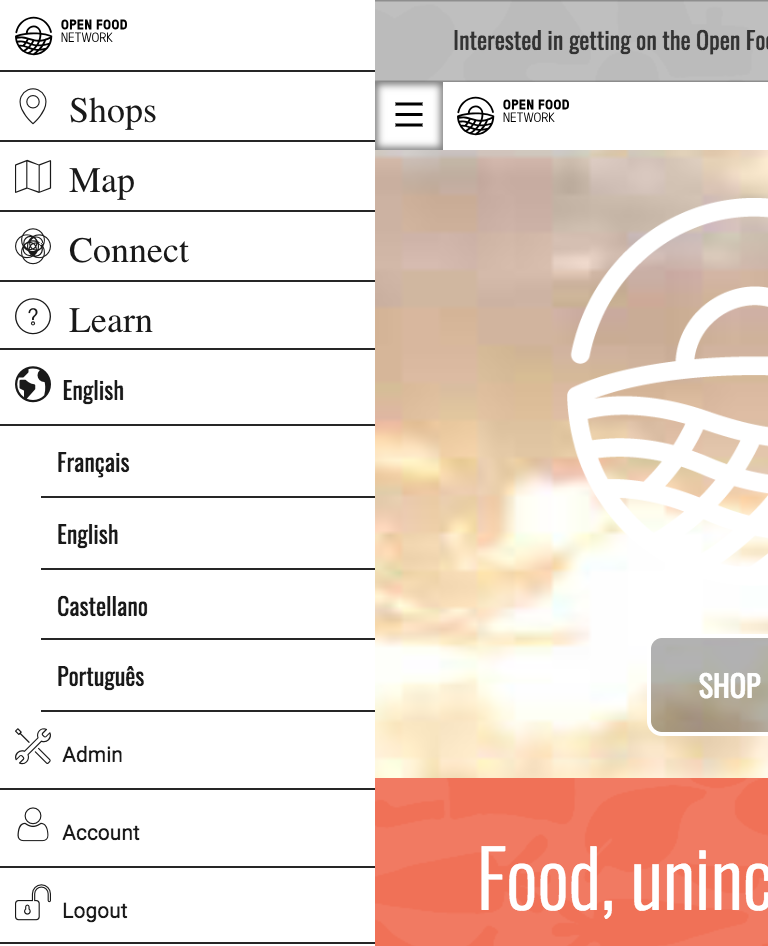Click the Learn question mark icon

[33, 316]
